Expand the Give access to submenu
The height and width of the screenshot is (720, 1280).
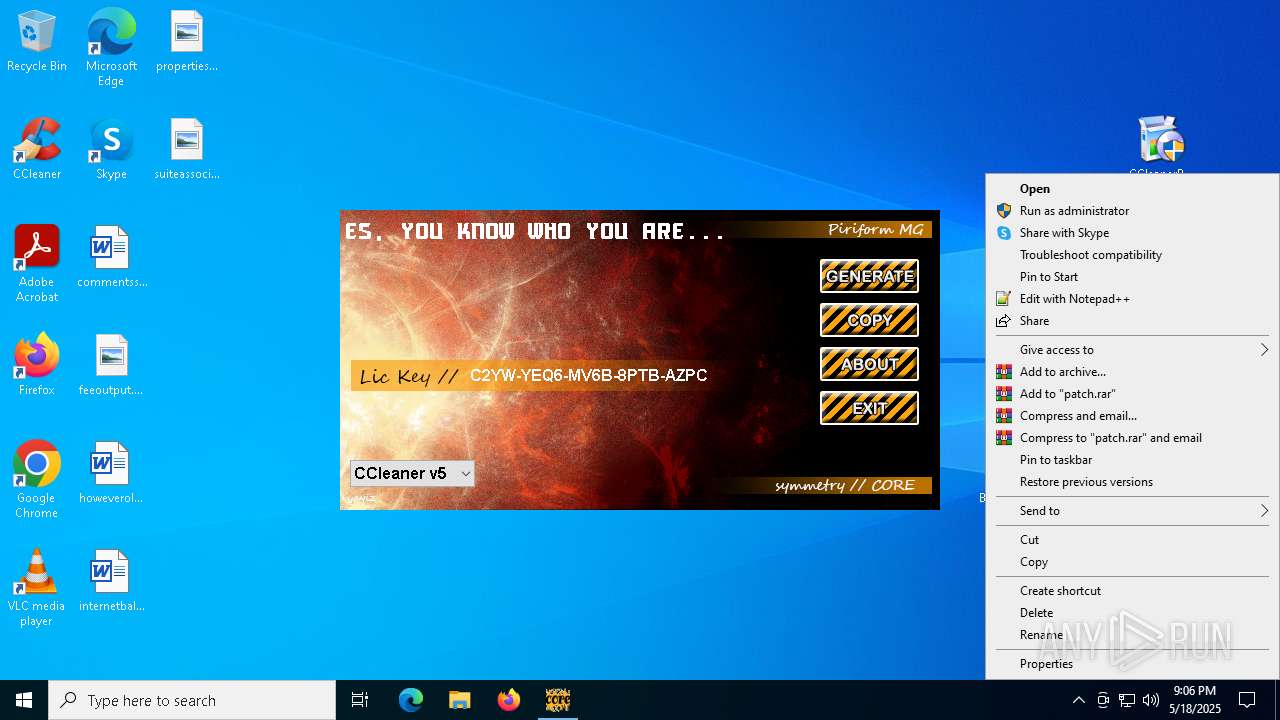tap(1132, 349)
